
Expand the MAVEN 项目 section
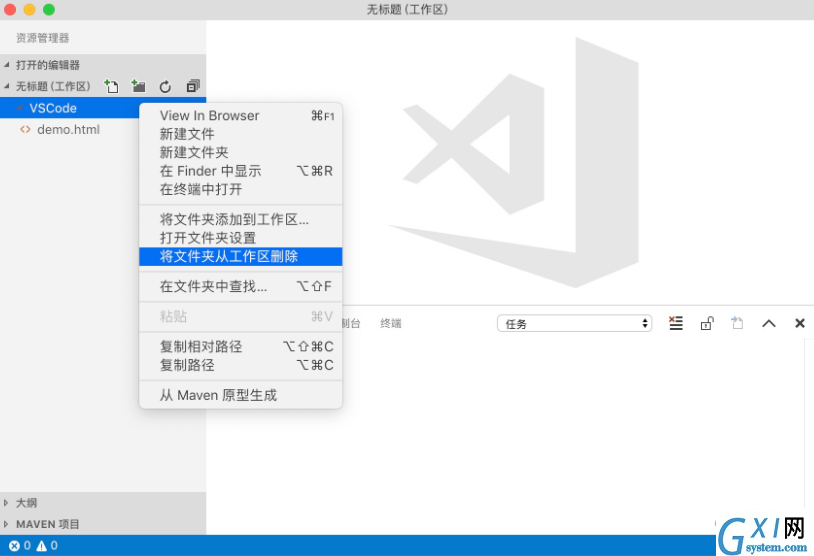coord(103,524)
